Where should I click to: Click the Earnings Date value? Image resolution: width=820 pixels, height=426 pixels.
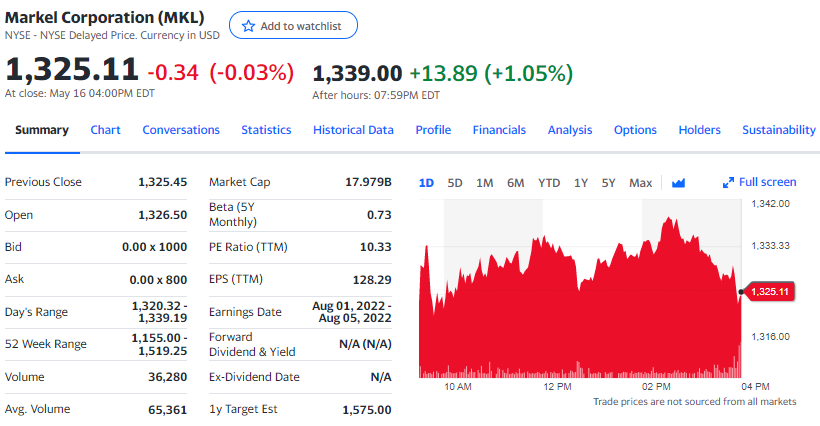351,312
